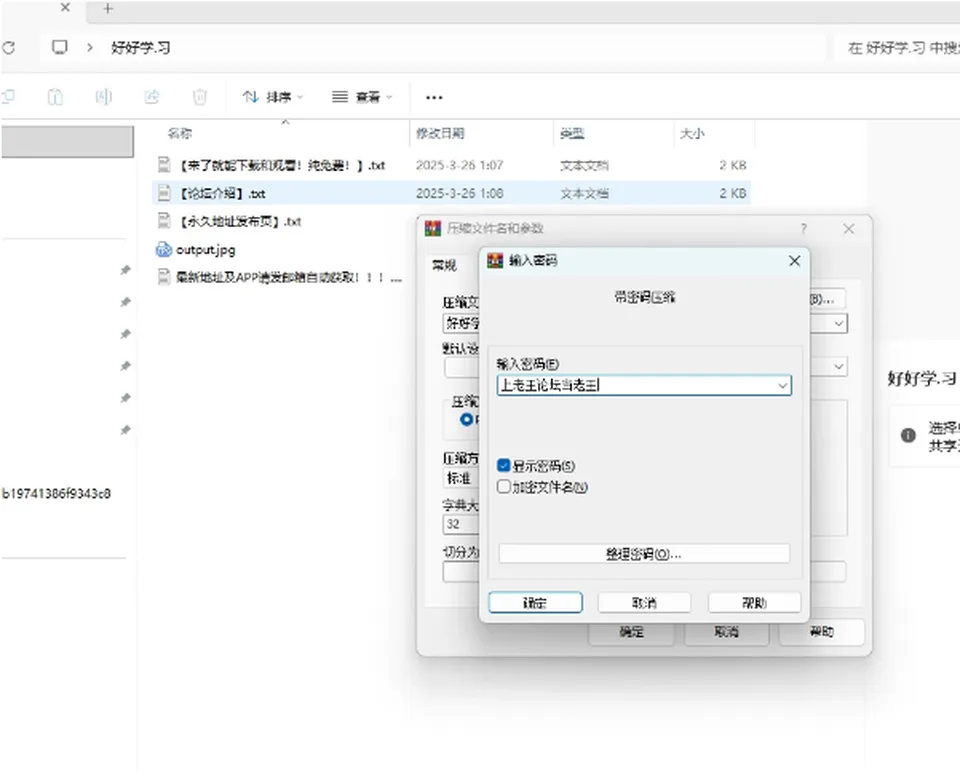Image resolution: width=960 pixels, height=773 pixels.
Task: Click 确定 in the 压缩文件名和参数 dialog
Action: (631, 632)
